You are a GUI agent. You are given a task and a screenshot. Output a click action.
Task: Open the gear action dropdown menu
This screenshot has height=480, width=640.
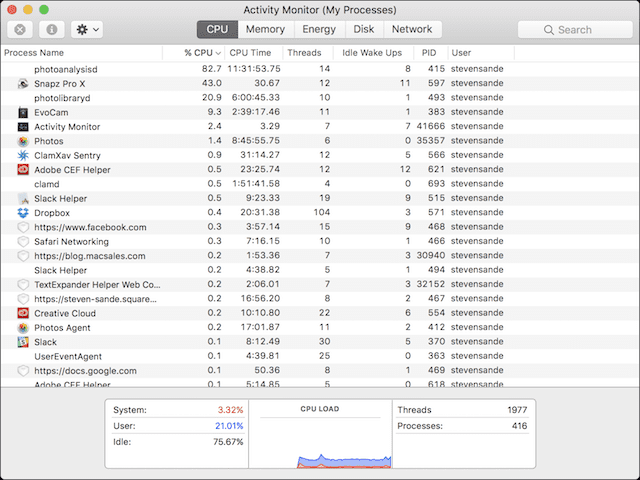click(x=86, y=30)
